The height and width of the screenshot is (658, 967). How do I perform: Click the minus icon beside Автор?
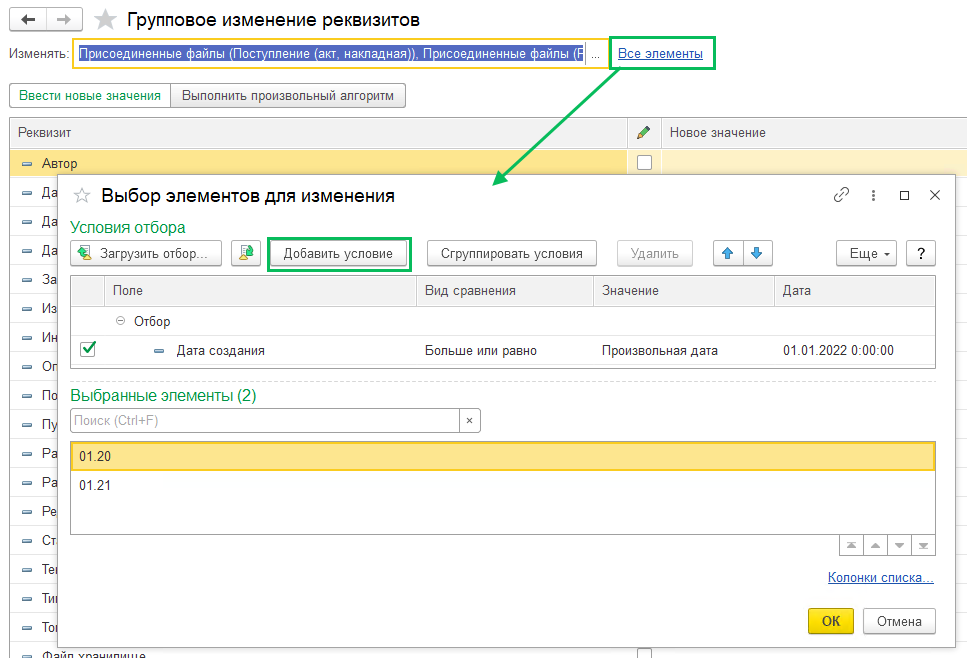click(27, 163)
